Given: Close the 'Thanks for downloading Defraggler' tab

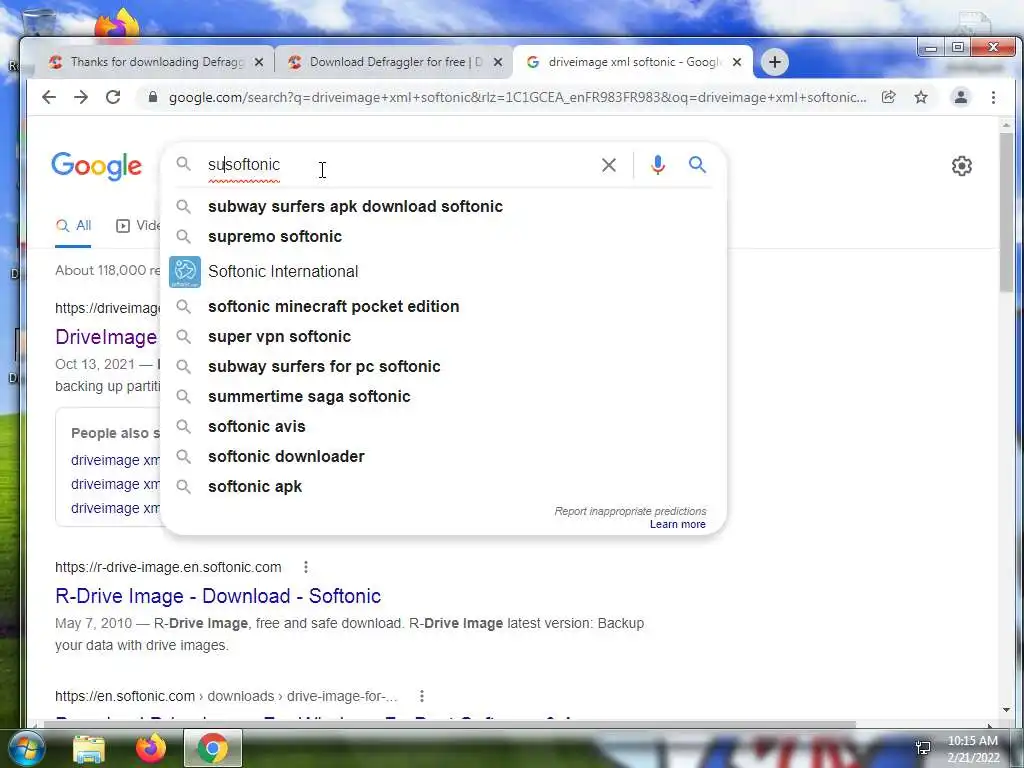Looking at the screenshot, I should [259, 62].
